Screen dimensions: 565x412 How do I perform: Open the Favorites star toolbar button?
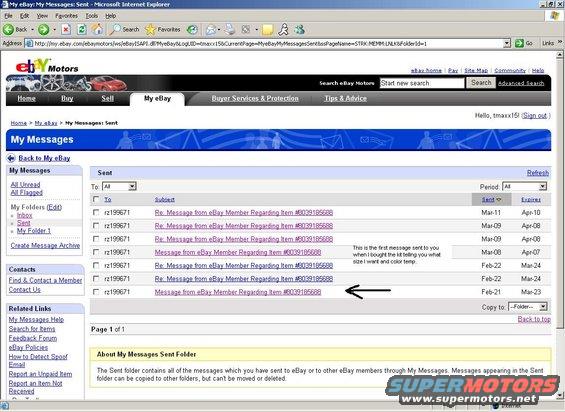click(163, 30)
